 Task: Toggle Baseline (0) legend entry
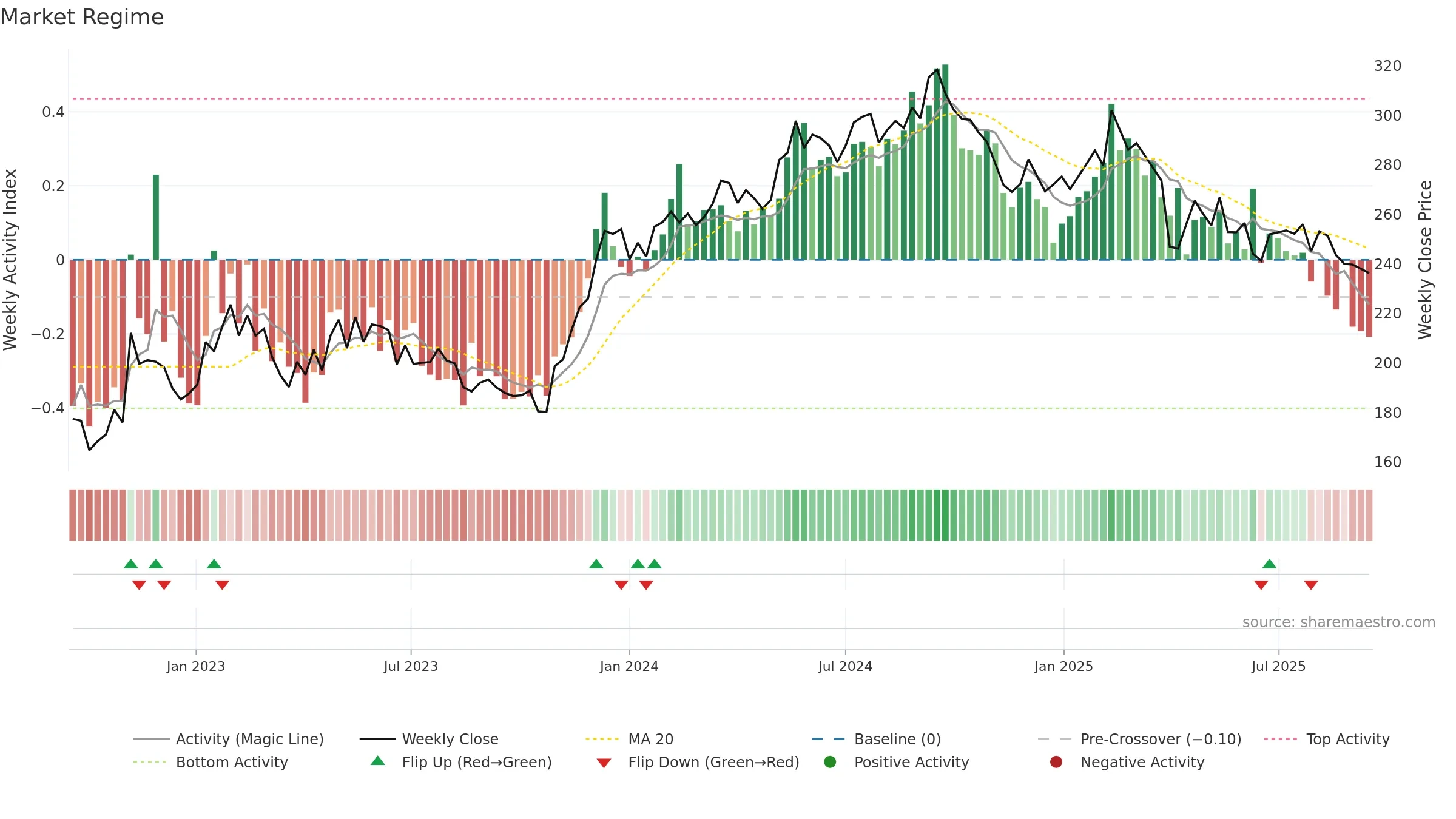tap(876, 739)
